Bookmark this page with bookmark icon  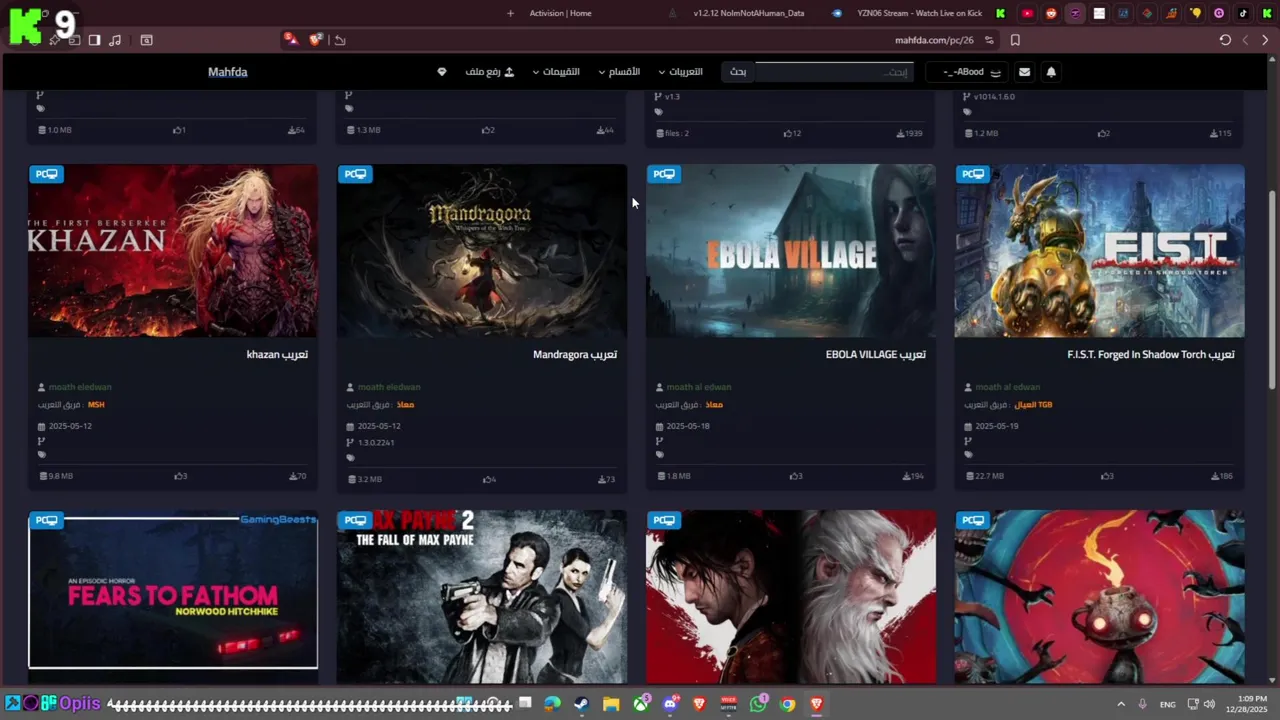click(1015, 40)
